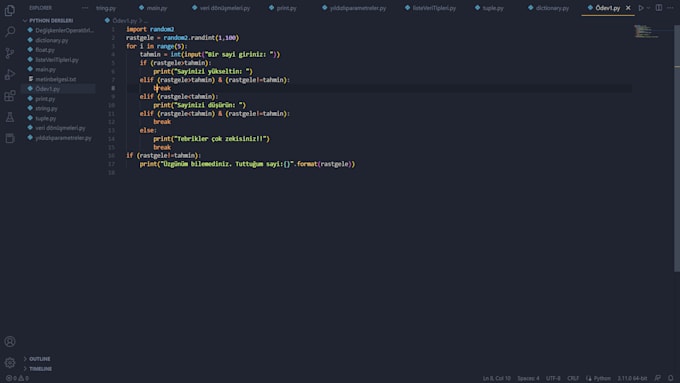
Task: Open the Accounts menu icon
Action: 10,341
